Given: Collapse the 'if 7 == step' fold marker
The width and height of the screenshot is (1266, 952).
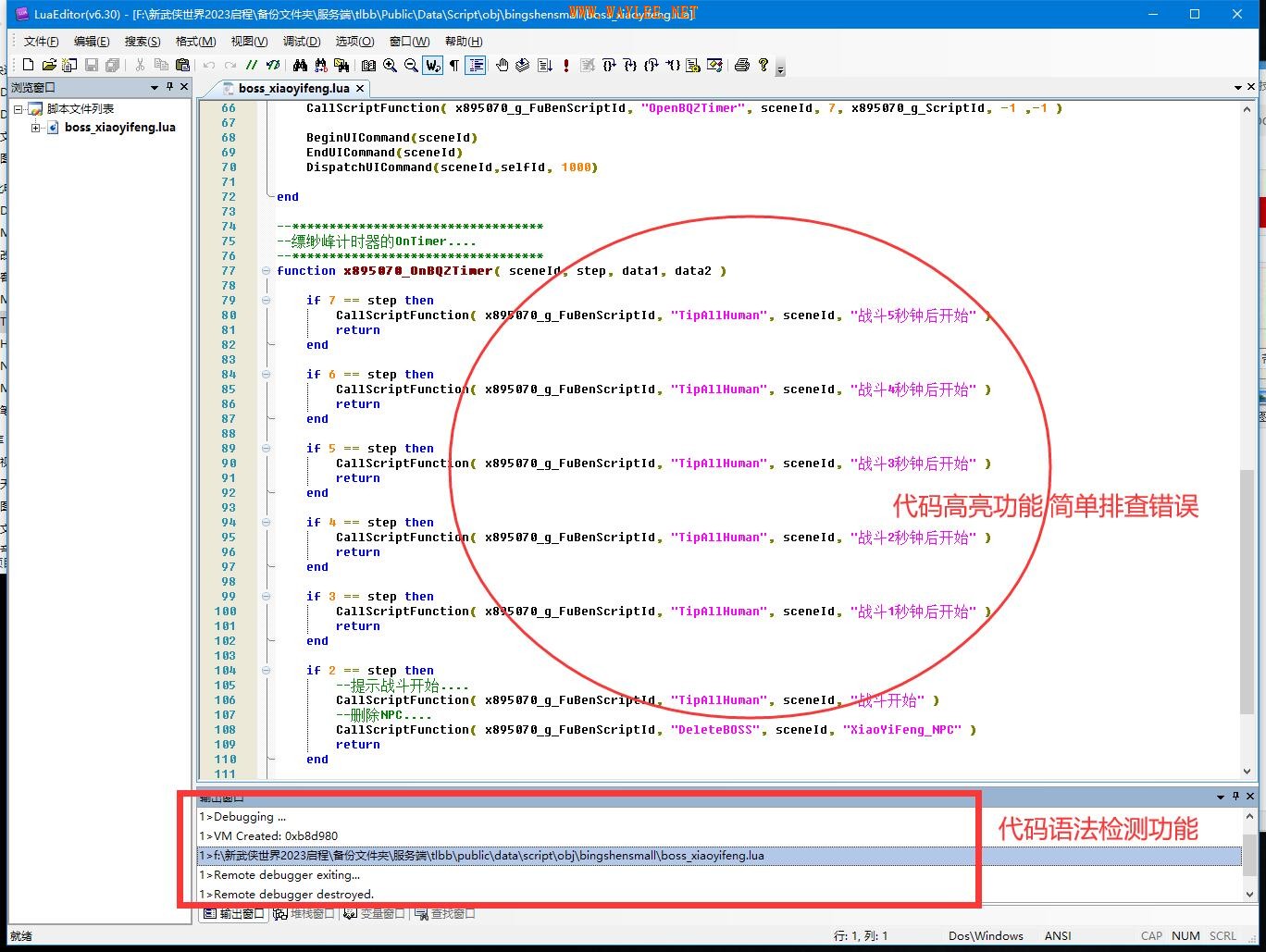Looking at the screenshot, I should pyautogui.click(x=267, y=301).
